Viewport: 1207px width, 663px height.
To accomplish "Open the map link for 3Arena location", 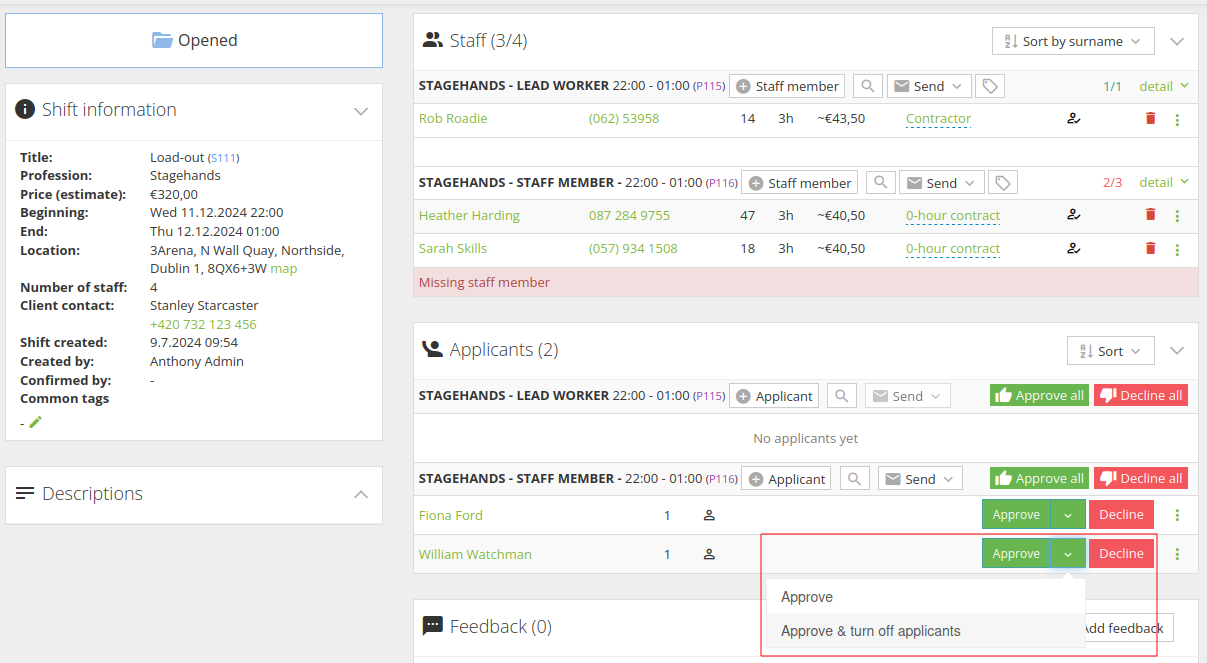I will (284, 268).
